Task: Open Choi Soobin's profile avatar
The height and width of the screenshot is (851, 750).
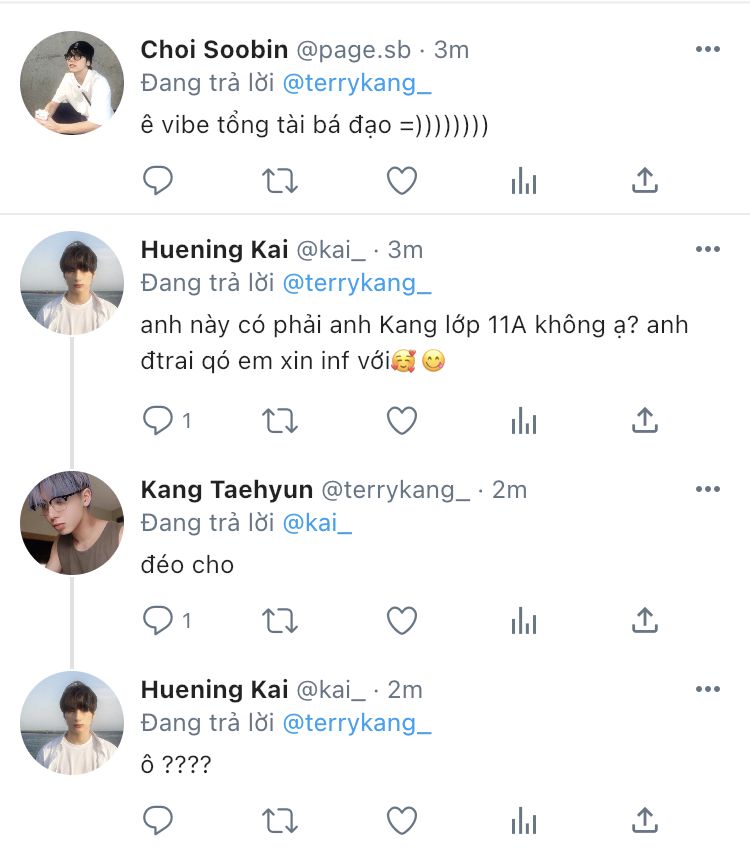Action: coord(72,83)
